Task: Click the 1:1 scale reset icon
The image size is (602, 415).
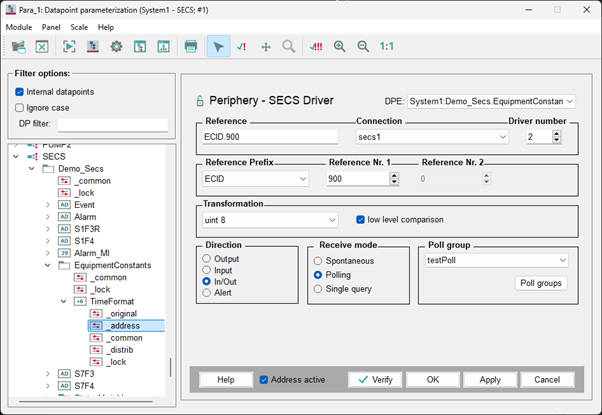Action: (x=386, y=47)
